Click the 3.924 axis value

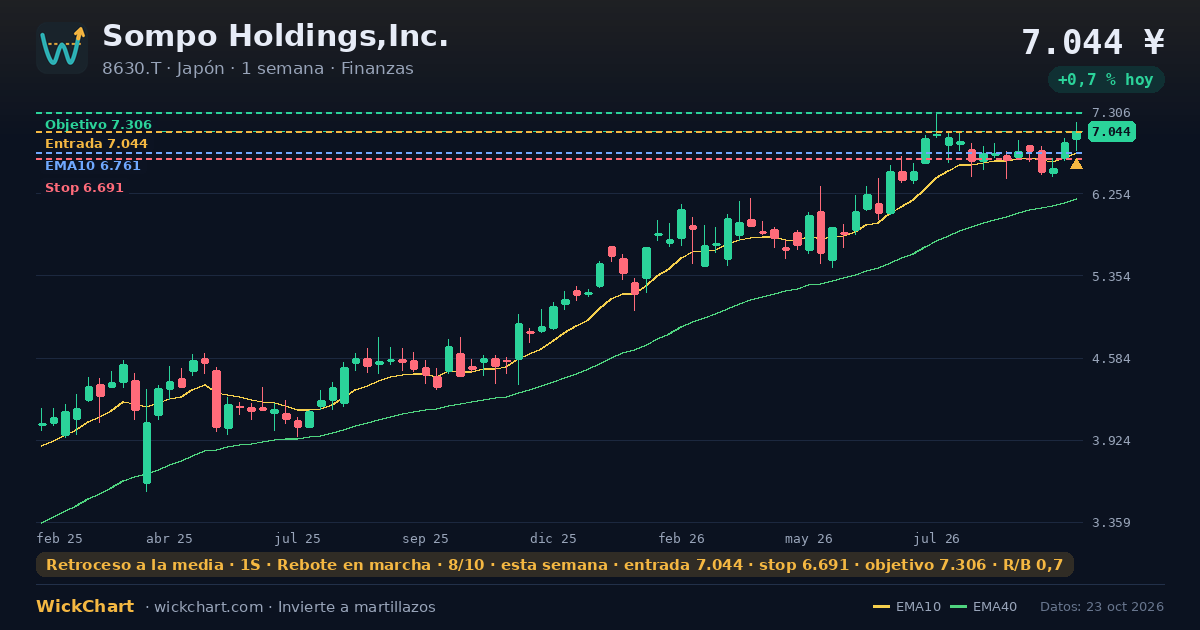tap(1111, 440)
